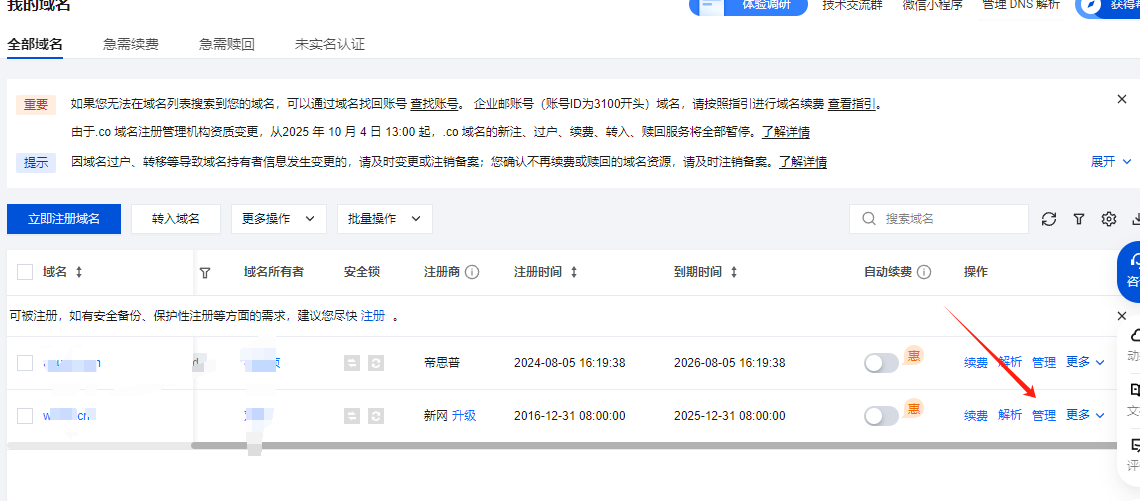
Task: Follow the 查找账号 link
Action: tap(434, 104)
